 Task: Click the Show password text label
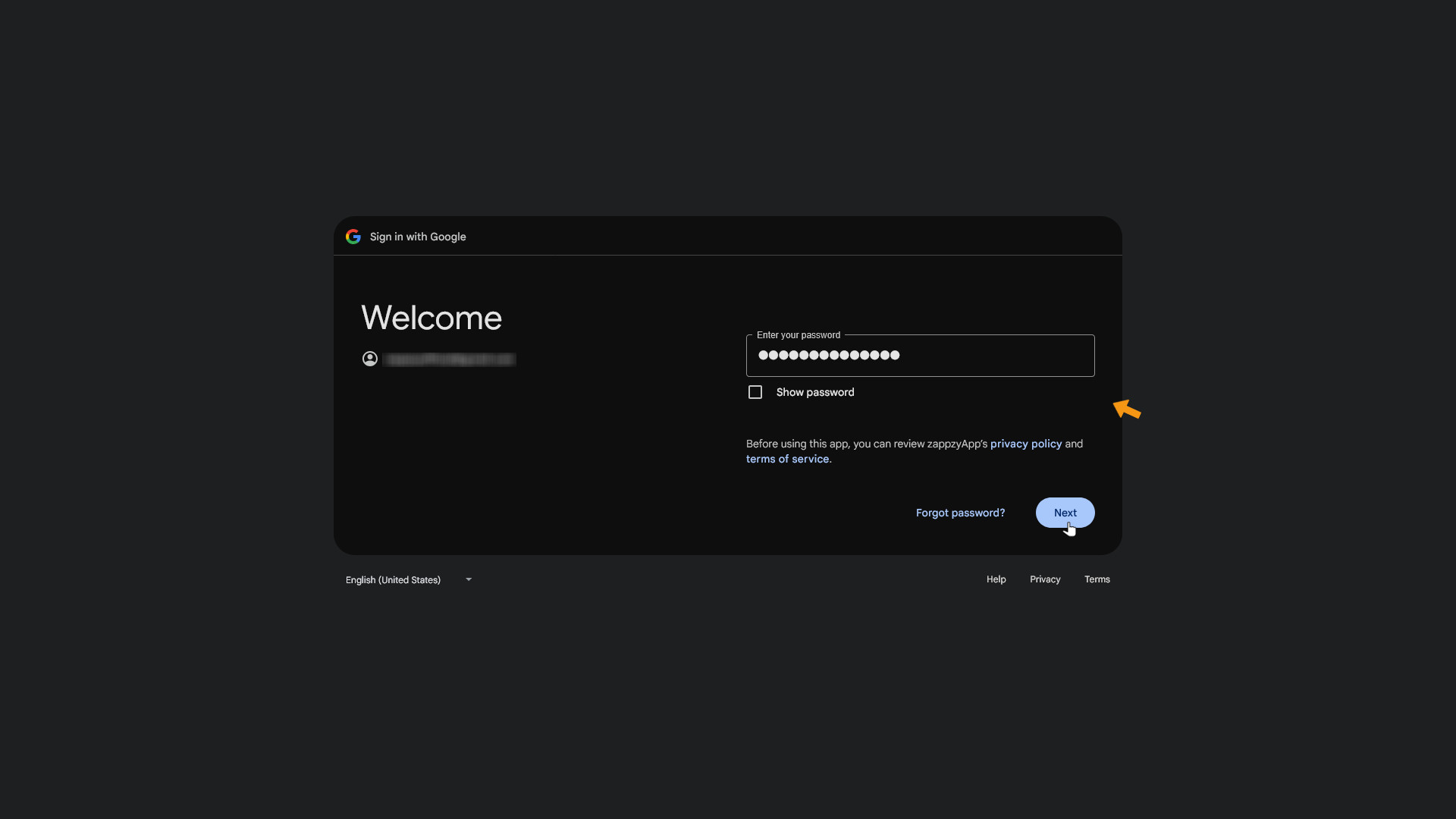point(815,392)
